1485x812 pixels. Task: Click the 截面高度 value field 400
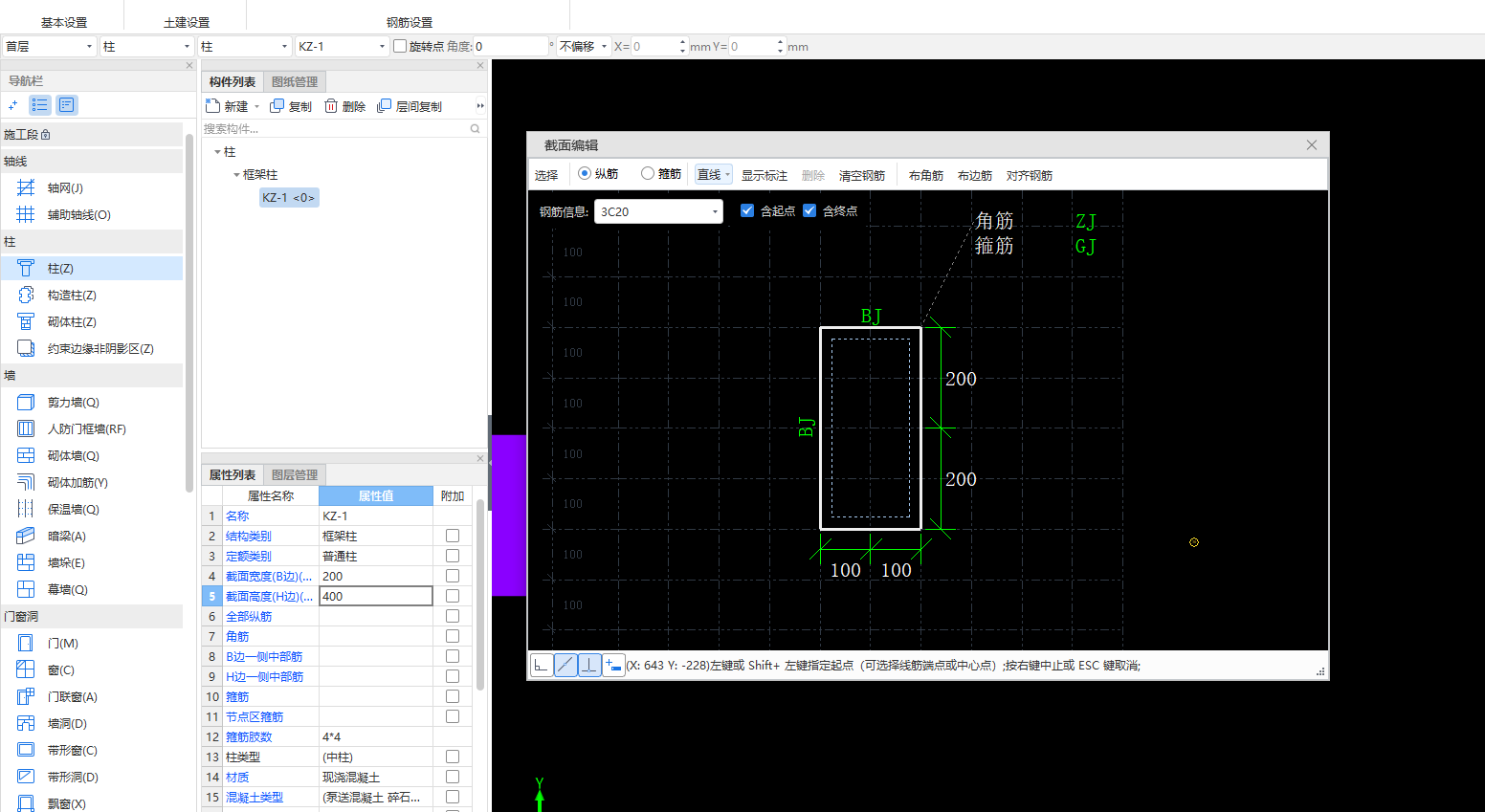click(375, 597)
